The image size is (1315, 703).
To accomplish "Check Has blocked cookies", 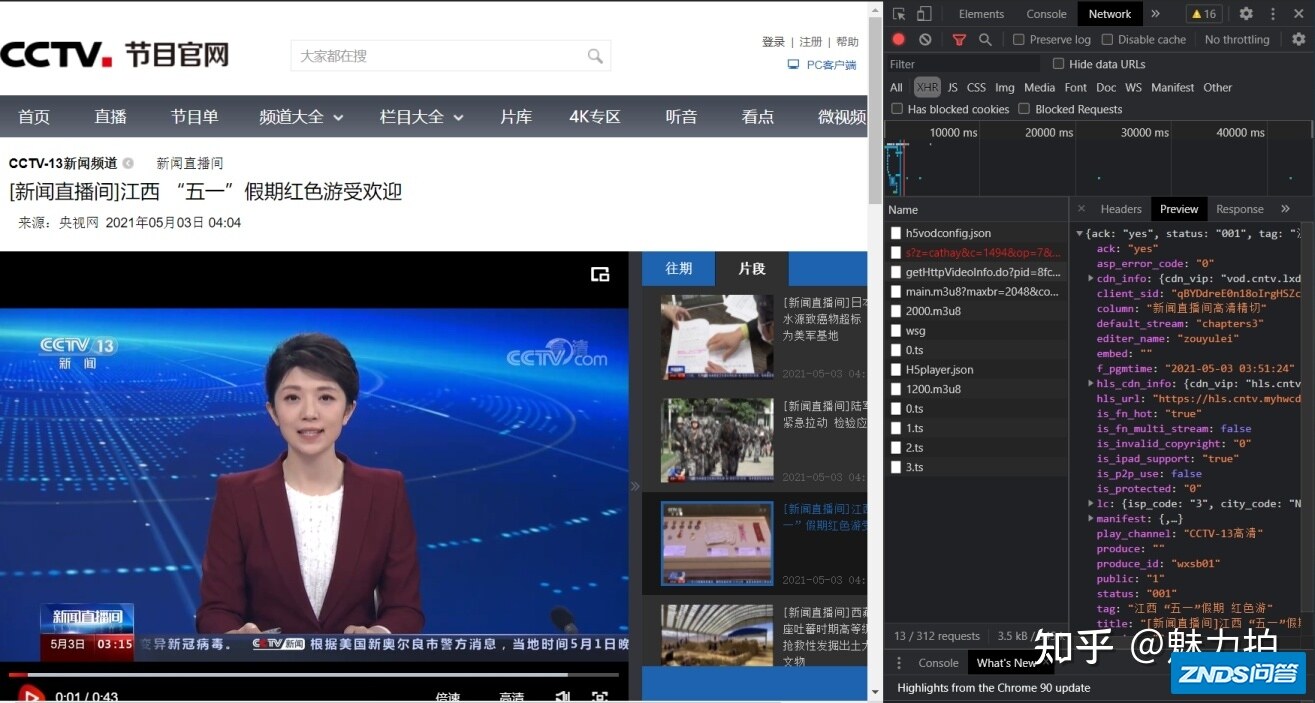I will pos(897,109).
